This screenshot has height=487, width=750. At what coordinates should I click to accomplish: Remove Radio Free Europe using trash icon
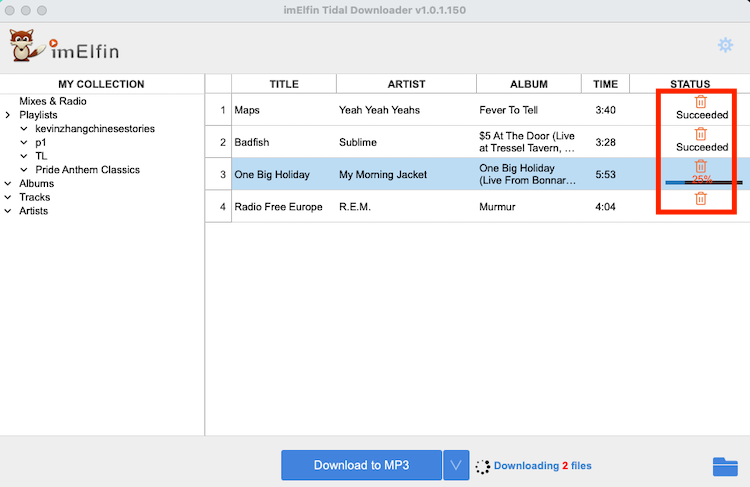click(x=701, y=198)
